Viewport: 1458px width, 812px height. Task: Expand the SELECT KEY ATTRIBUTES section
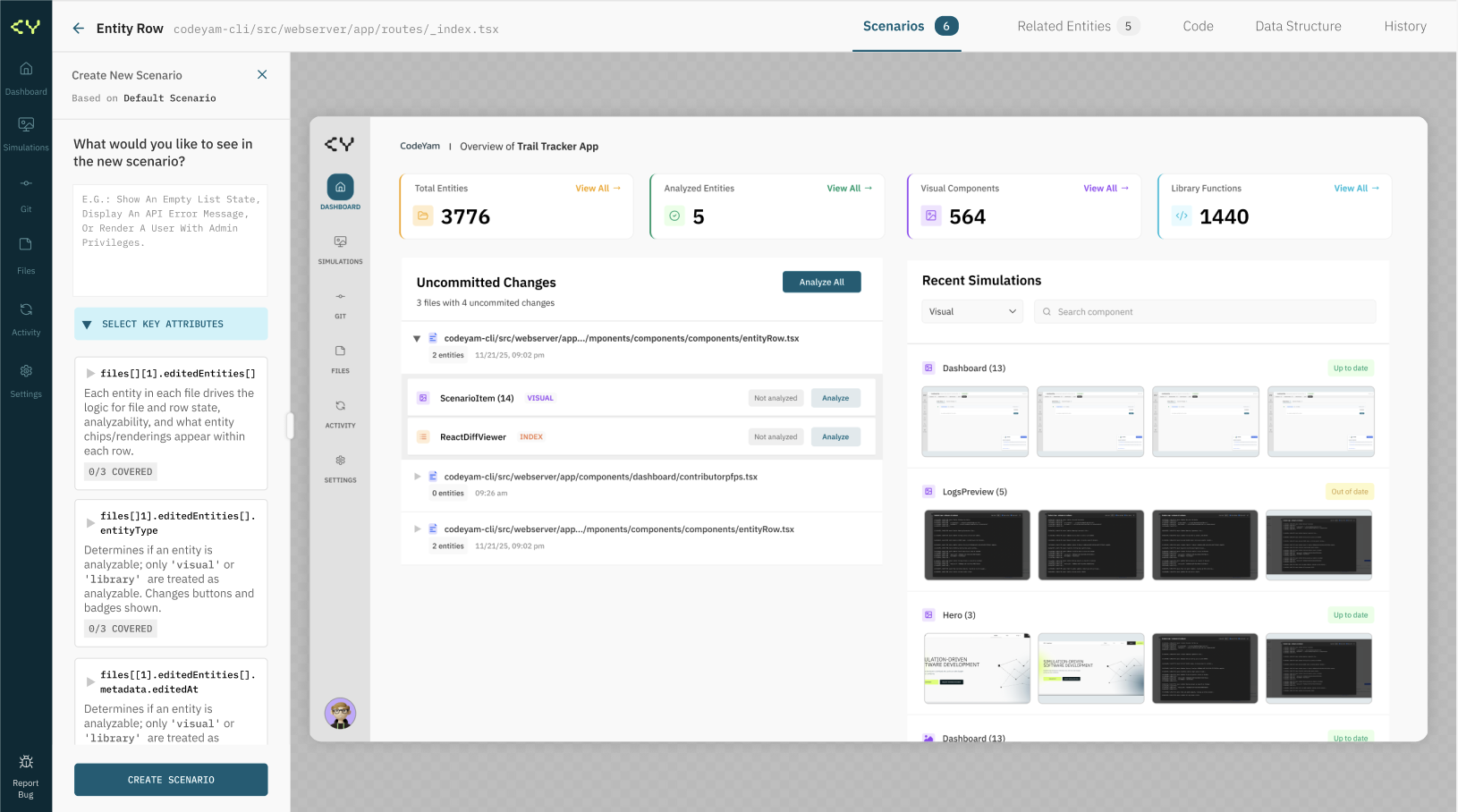[170, 324]
